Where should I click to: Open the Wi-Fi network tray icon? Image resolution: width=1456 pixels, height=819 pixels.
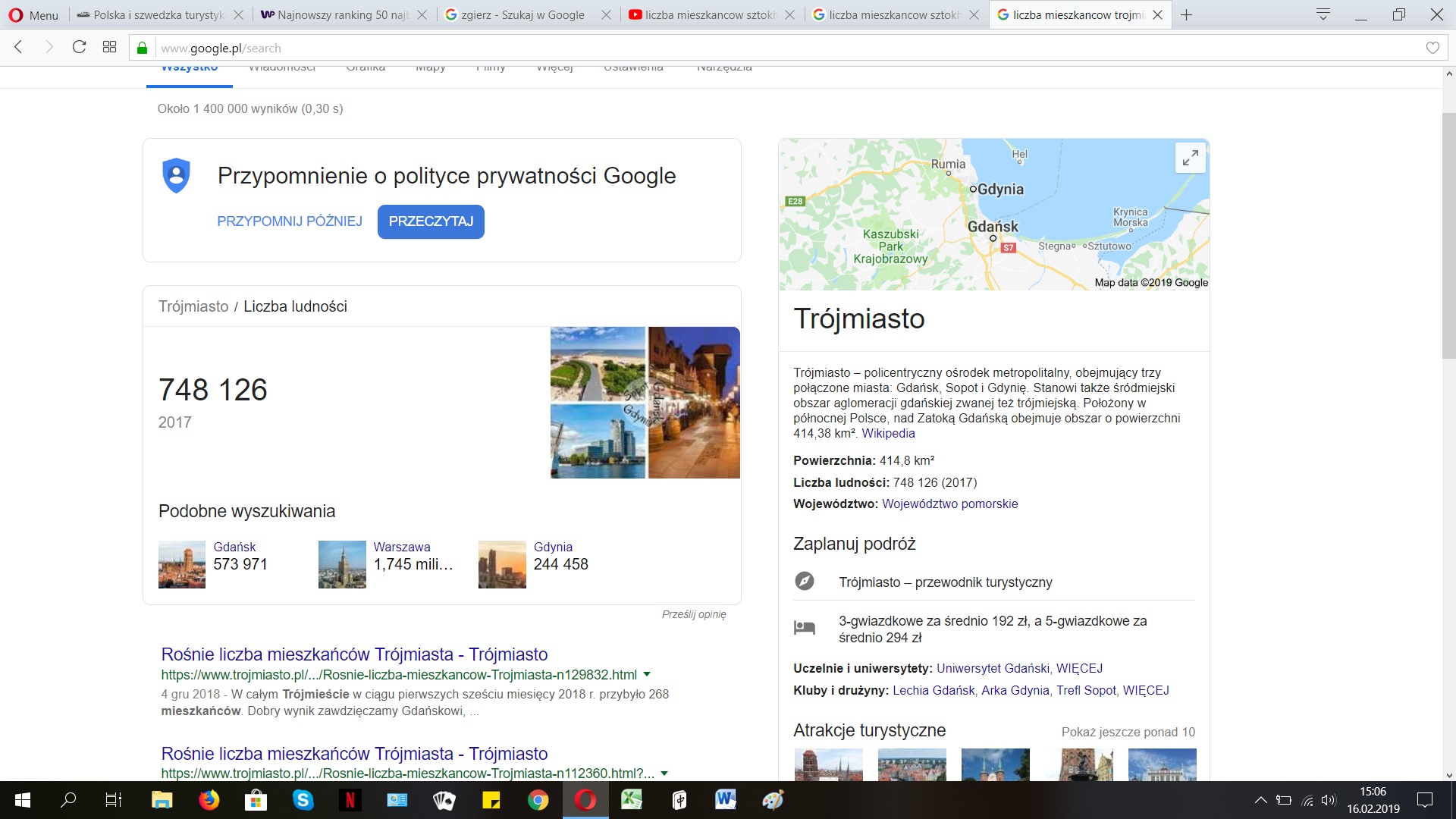1307,800
